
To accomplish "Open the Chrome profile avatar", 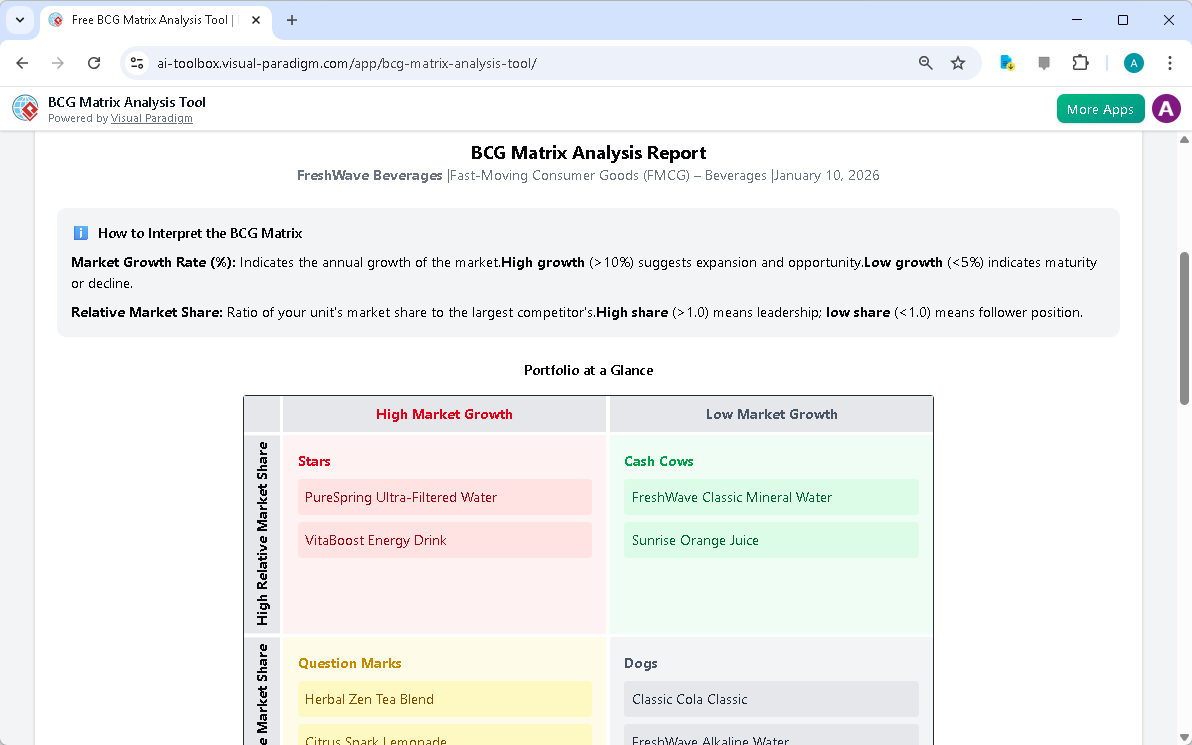I will point(1134,62).
